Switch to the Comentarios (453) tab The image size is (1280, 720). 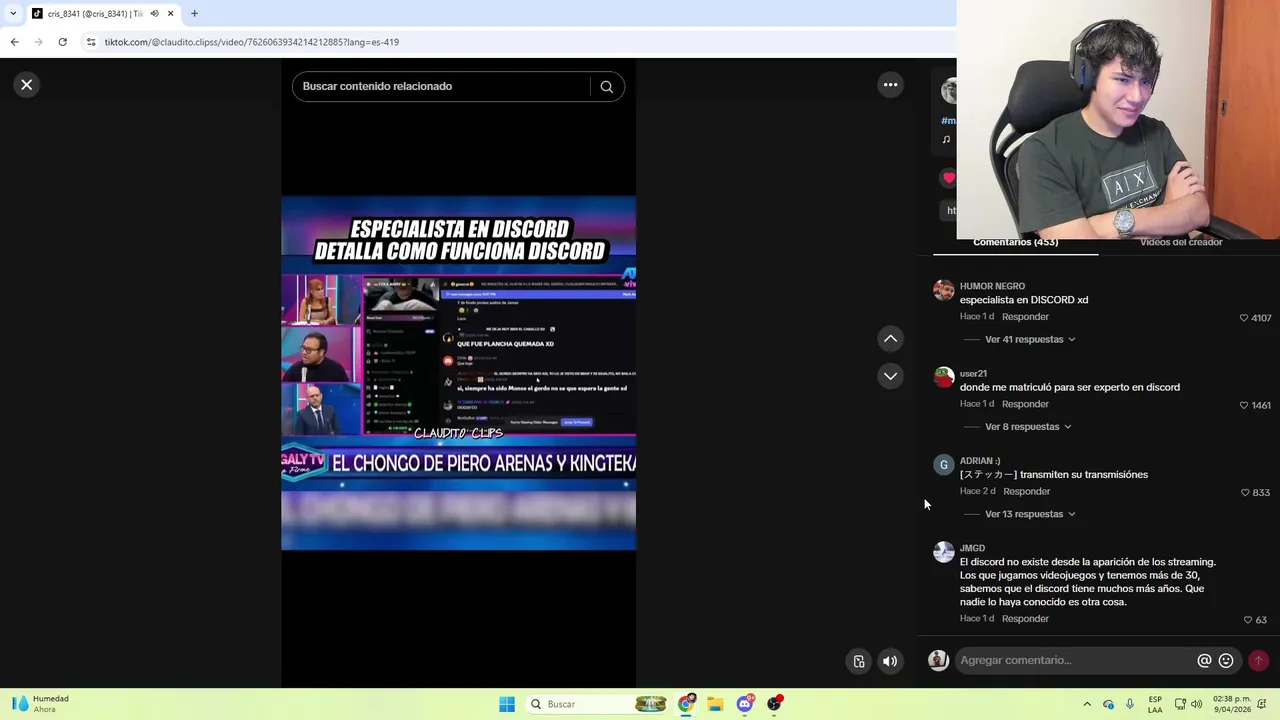click(1015, 243)
